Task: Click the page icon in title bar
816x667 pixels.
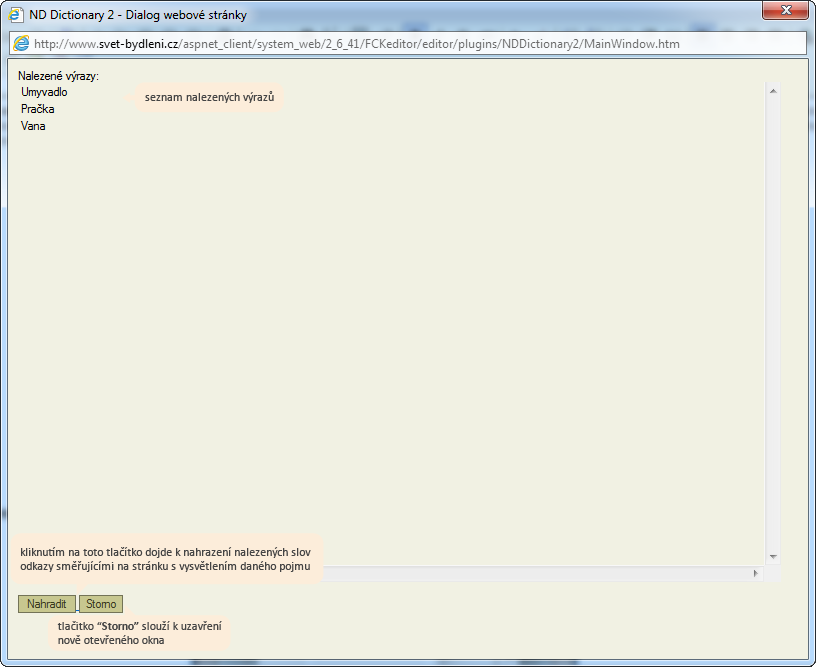Action: point(16,15)
